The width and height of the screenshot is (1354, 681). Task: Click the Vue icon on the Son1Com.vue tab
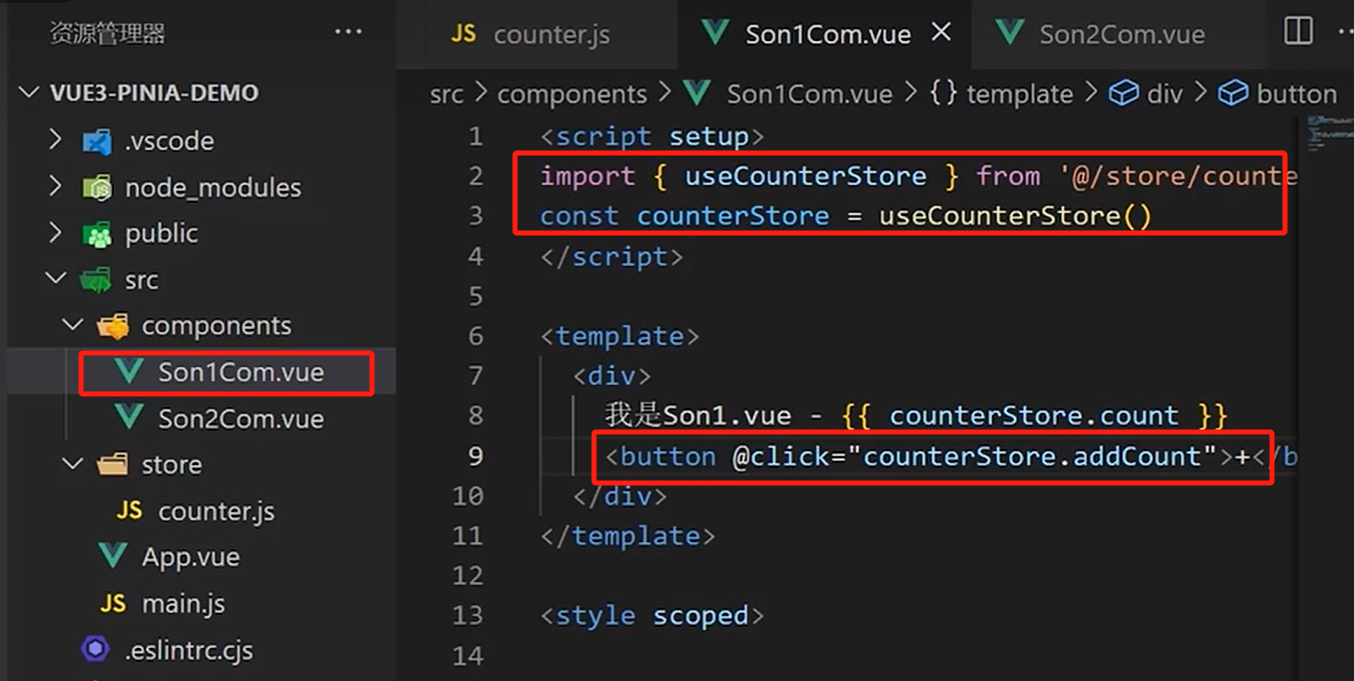(x=715, y=33)
